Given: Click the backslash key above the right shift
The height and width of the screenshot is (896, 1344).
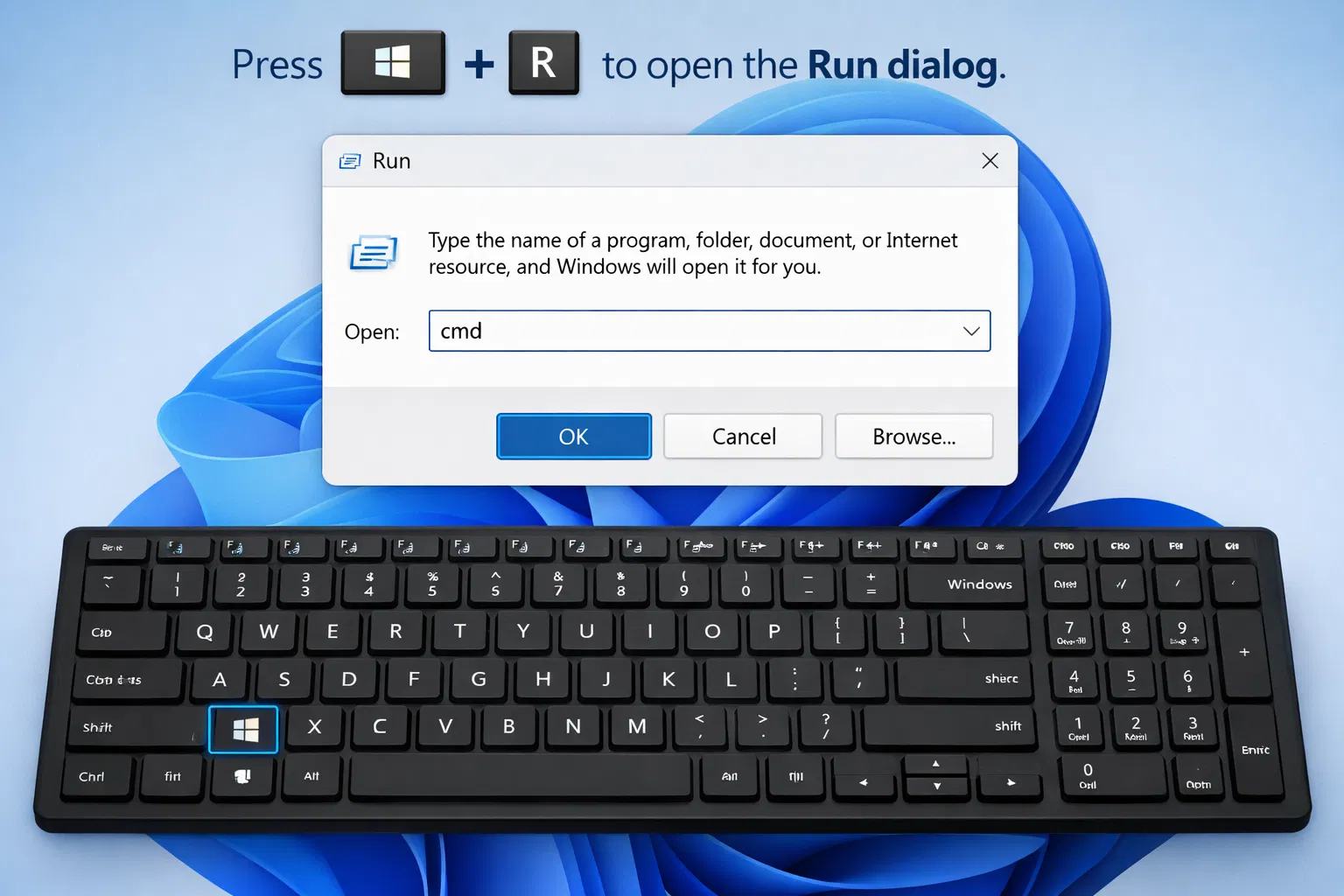Looking at the screenshot, I should [x=983, y=632].
